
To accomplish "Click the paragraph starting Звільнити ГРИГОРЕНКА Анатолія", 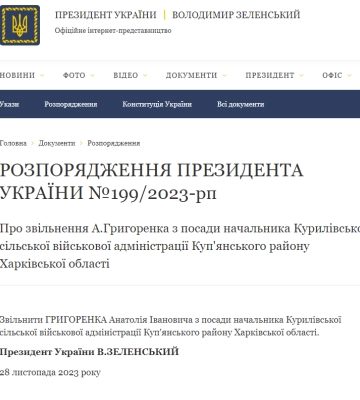I will point(171,326).
